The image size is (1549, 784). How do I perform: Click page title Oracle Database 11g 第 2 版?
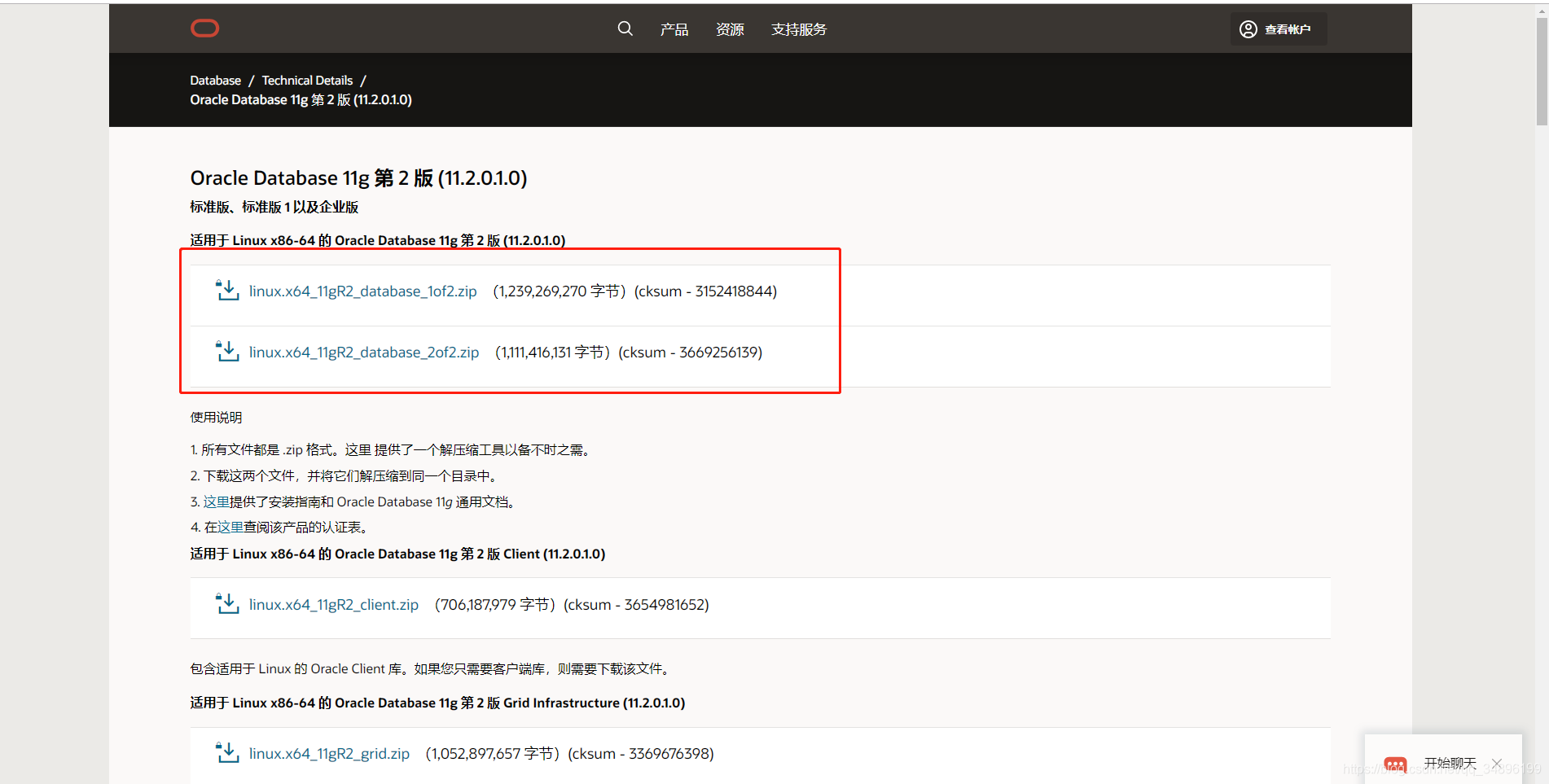(358, 177)
